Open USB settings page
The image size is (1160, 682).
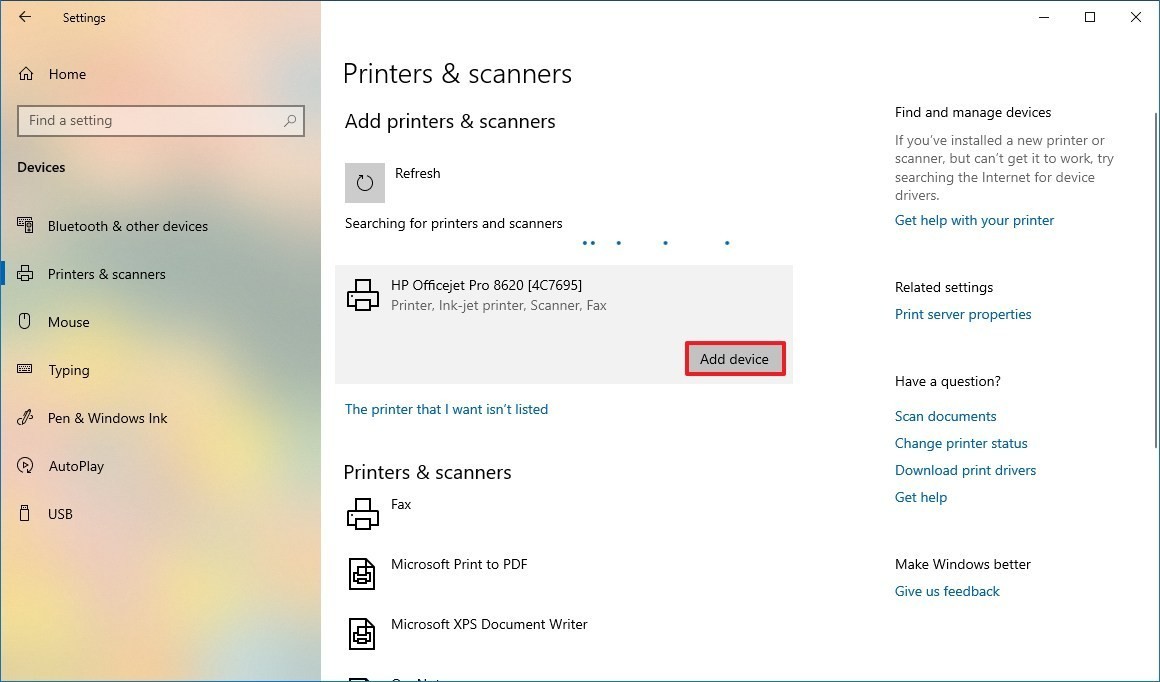(60, 514)
